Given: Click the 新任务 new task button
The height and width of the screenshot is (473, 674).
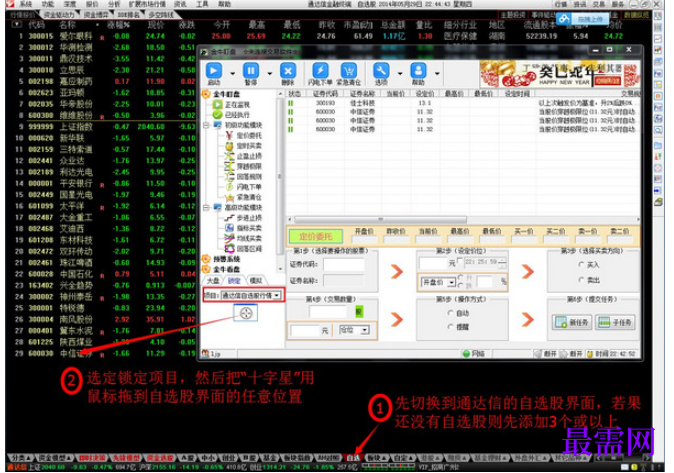Looking at the screenshot, I should click(572, 322).
